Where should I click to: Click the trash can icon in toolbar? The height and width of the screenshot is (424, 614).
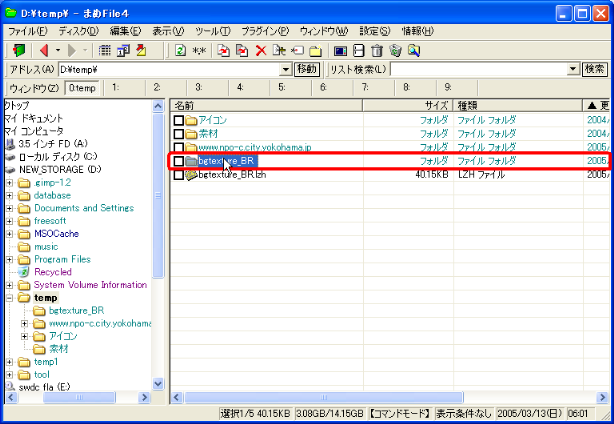coord(377,50)
